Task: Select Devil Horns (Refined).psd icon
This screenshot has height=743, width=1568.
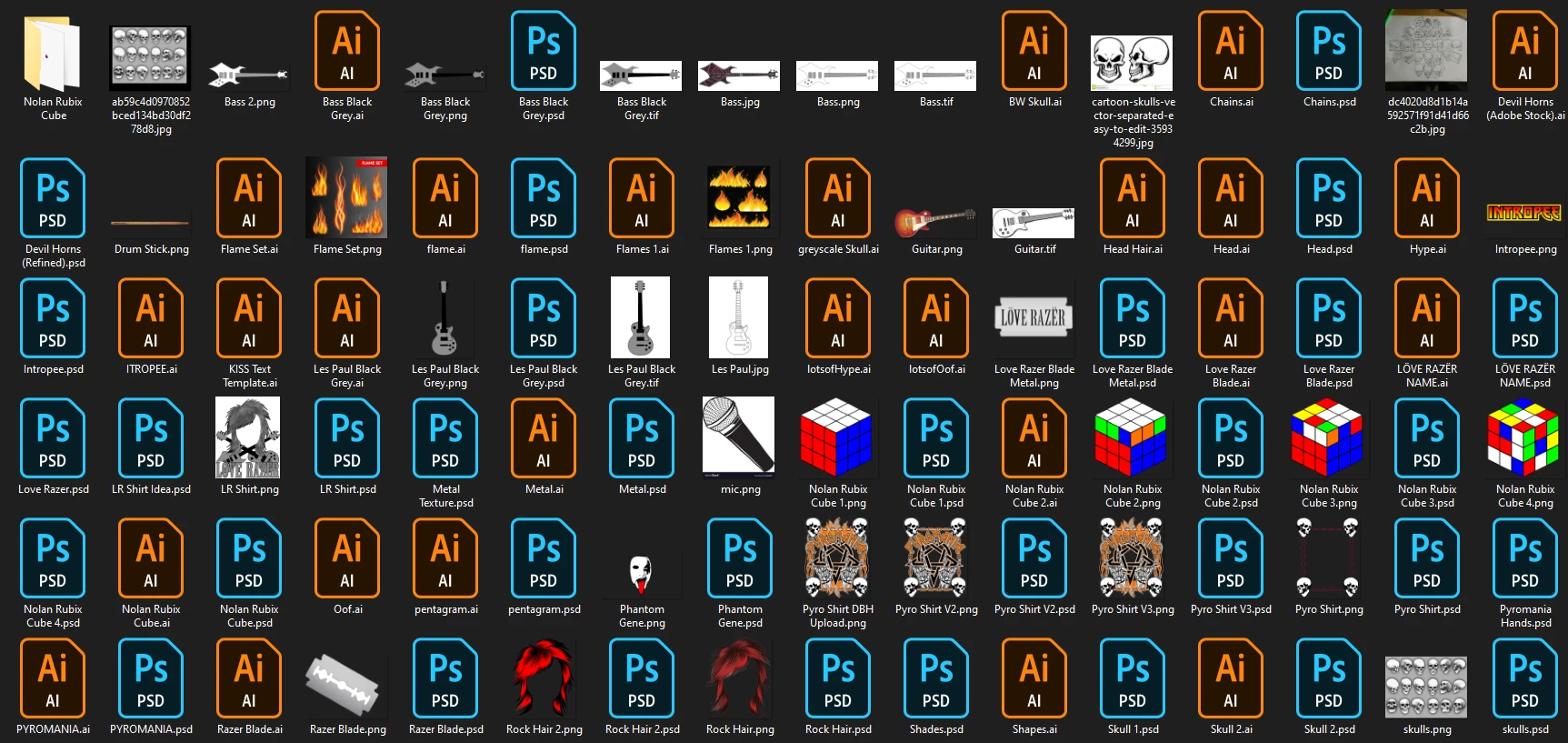Action: [53, 198]
